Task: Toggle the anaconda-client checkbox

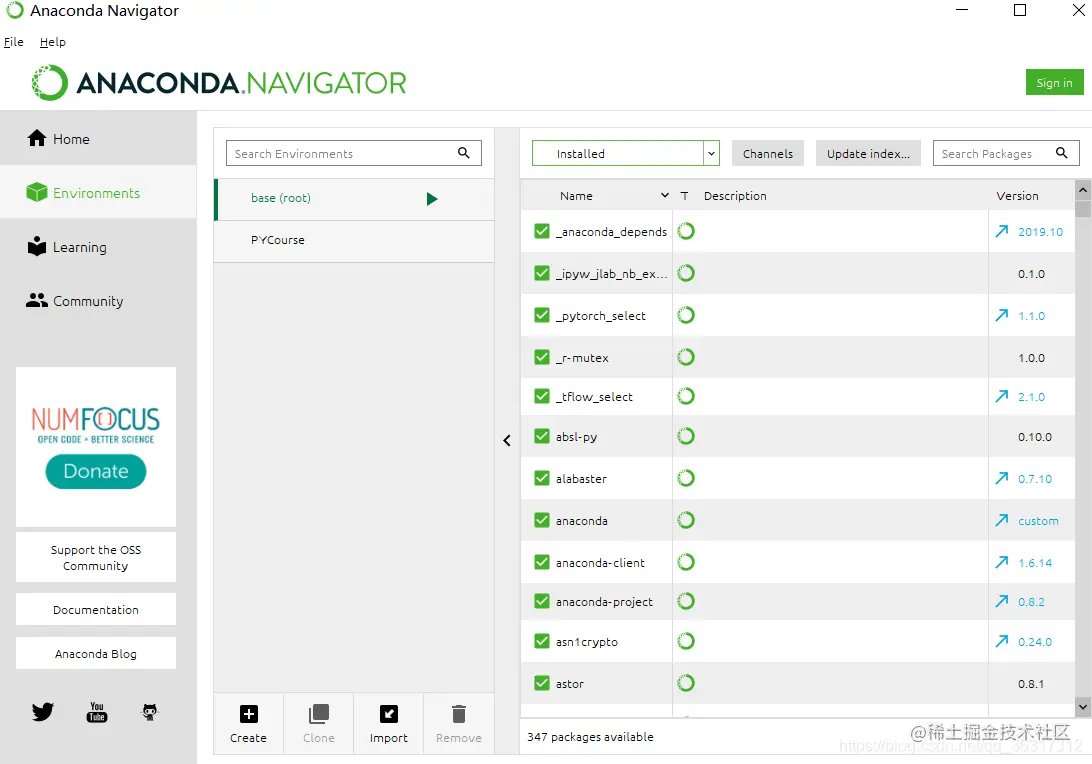Action: click(542, 562)
